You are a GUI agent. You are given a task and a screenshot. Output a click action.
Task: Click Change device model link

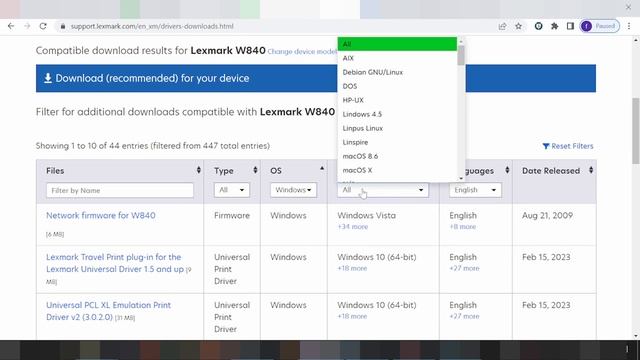[302, 52]
